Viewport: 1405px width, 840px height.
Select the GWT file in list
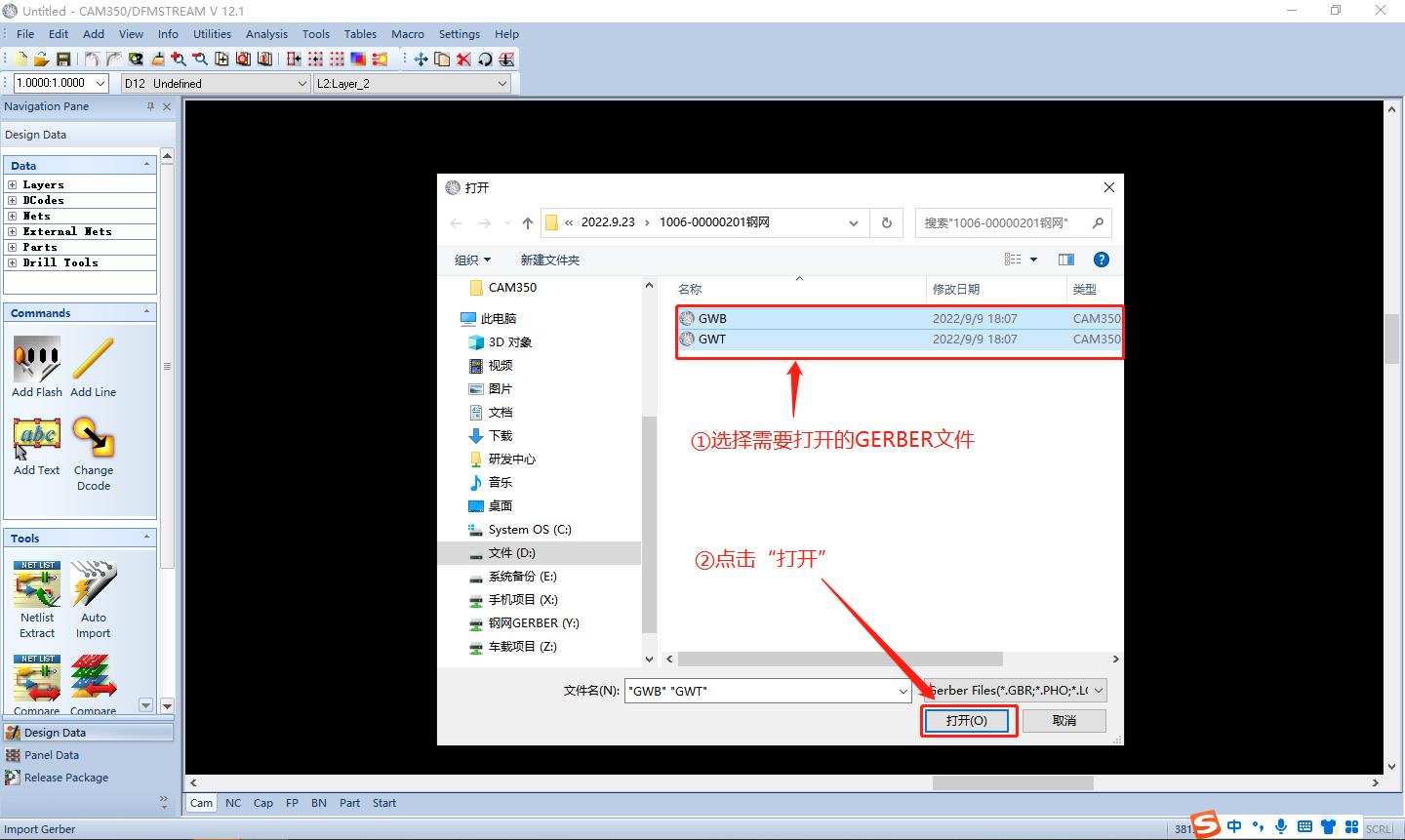tap(712, 340)
